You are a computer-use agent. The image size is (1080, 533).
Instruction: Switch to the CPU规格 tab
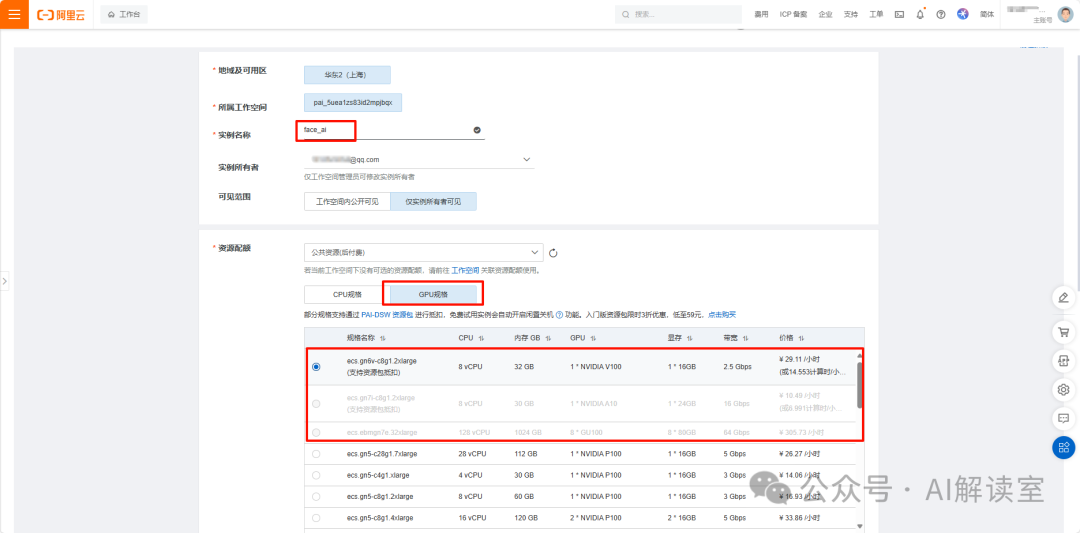point(342,295)
